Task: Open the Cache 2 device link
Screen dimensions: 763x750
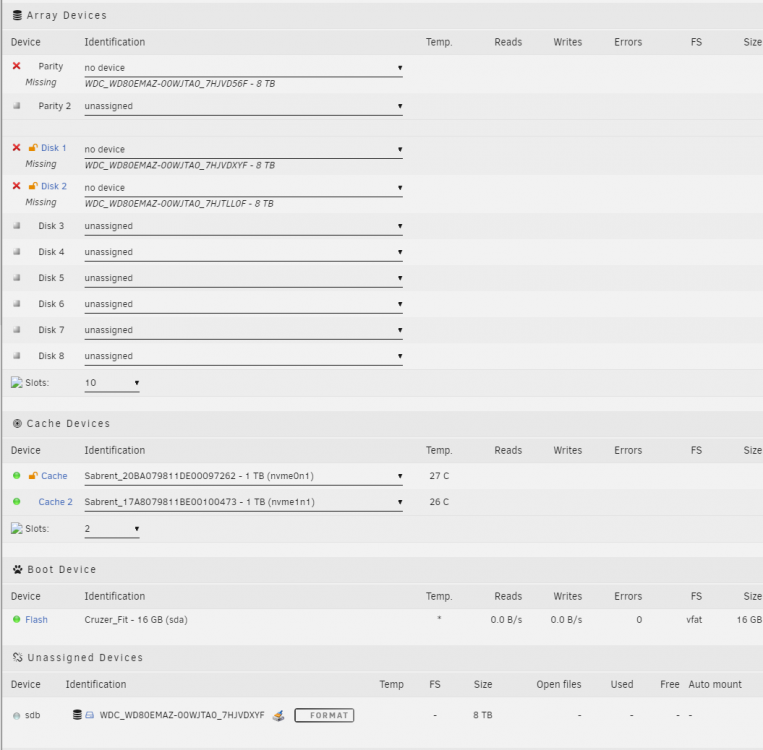Action: tap(55, 502)
